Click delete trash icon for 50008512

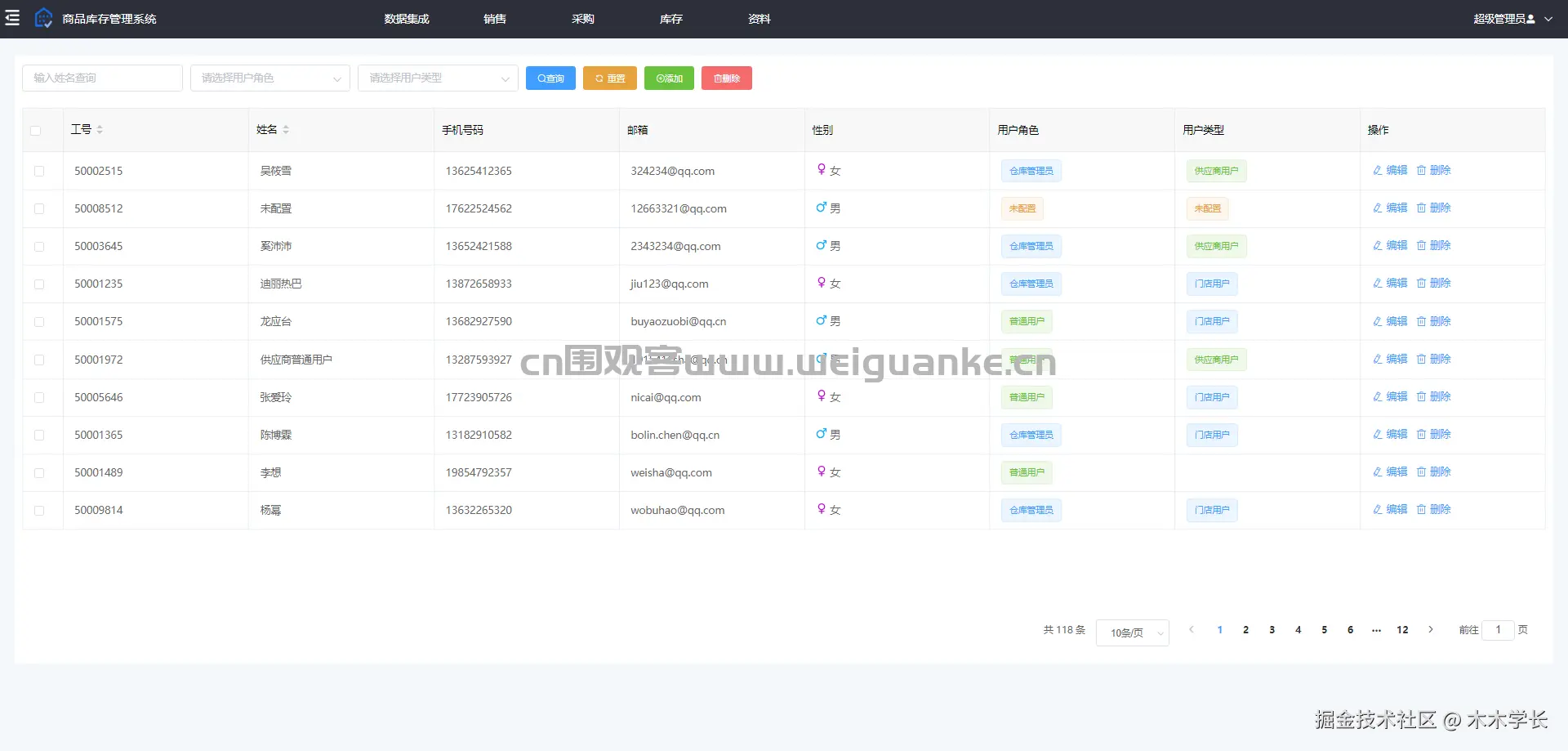[1421, 208]
